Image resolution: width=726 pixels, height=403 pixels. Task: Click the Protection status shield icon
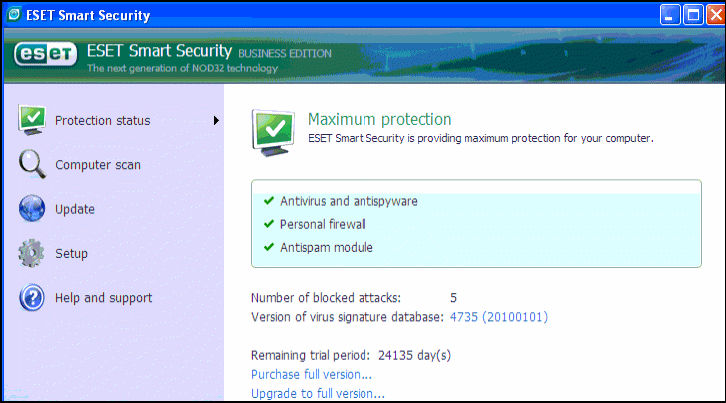[x=33, y=120]
